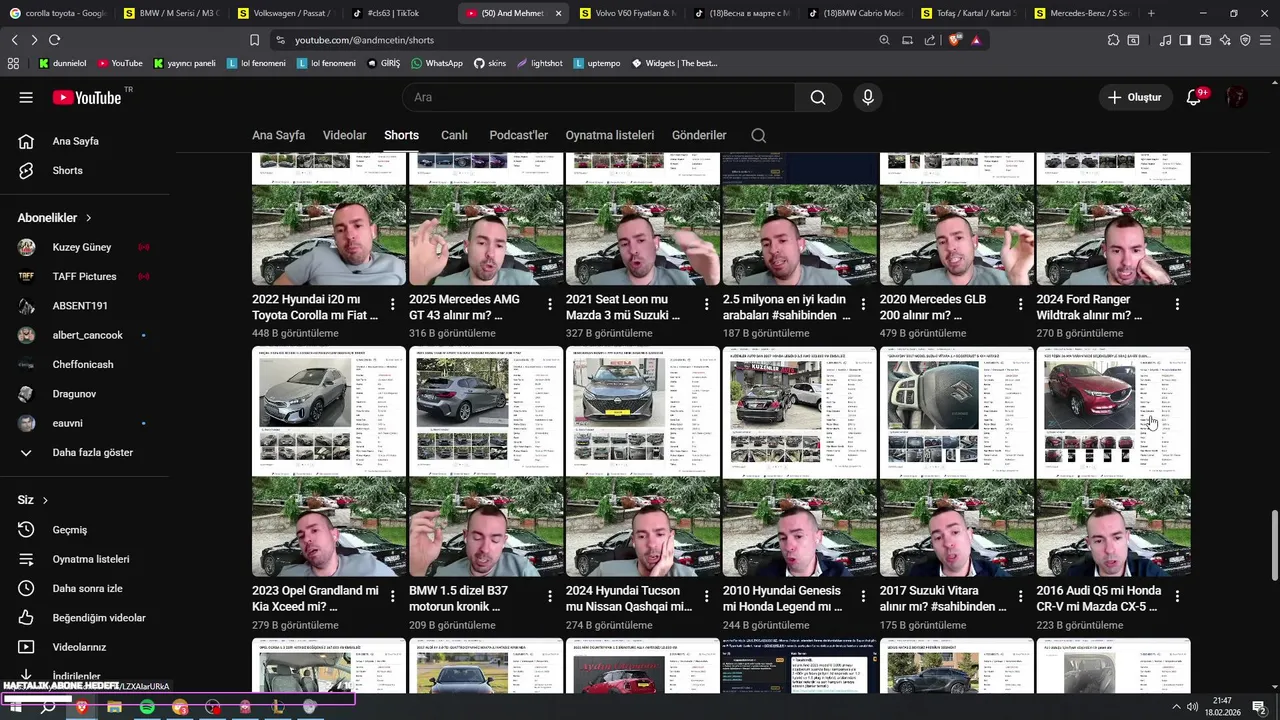Open options for 2020 Mercedes GLB short

(1020, 304)
